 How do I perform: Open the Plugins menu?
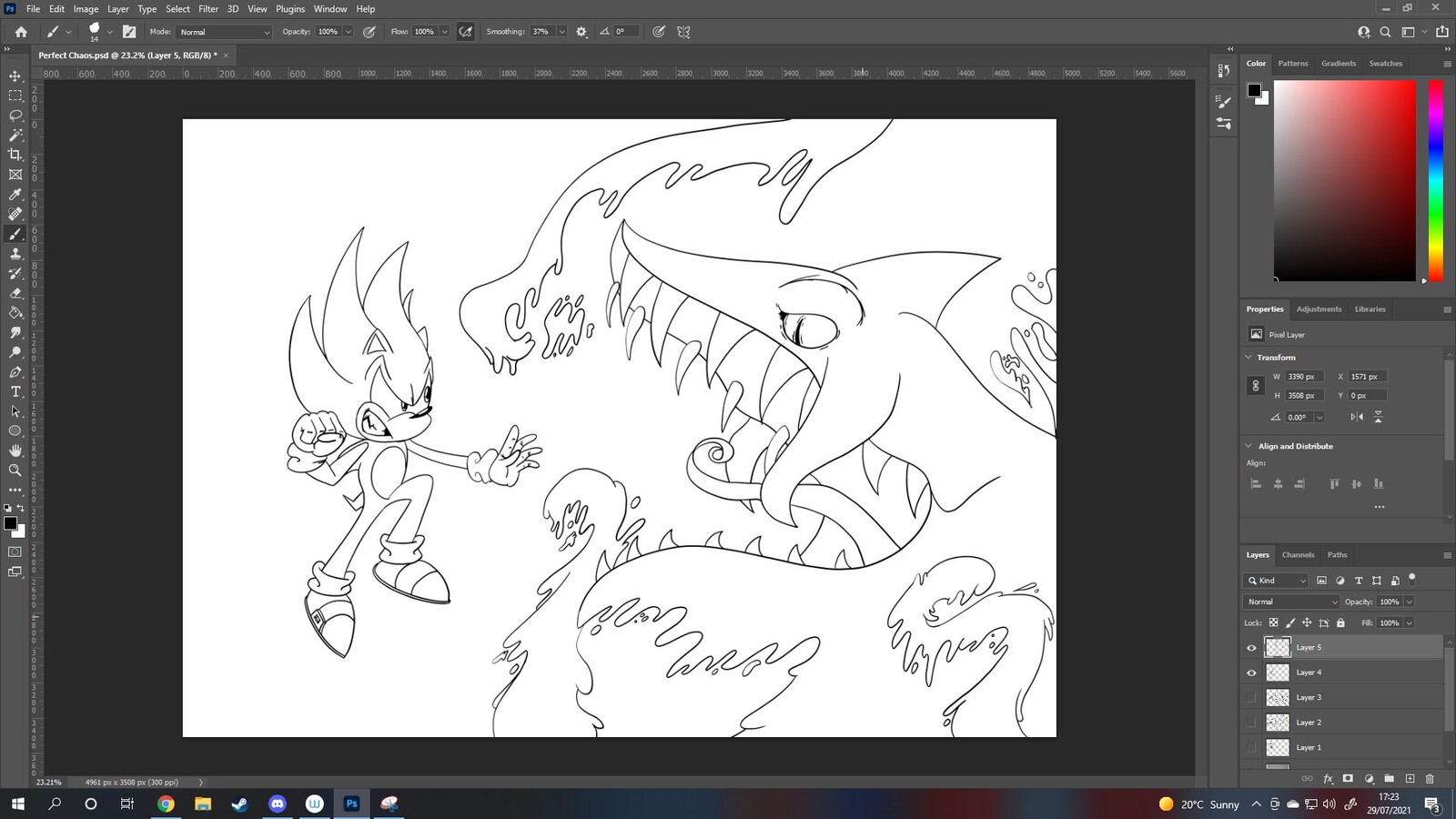(x=290, y=9)
